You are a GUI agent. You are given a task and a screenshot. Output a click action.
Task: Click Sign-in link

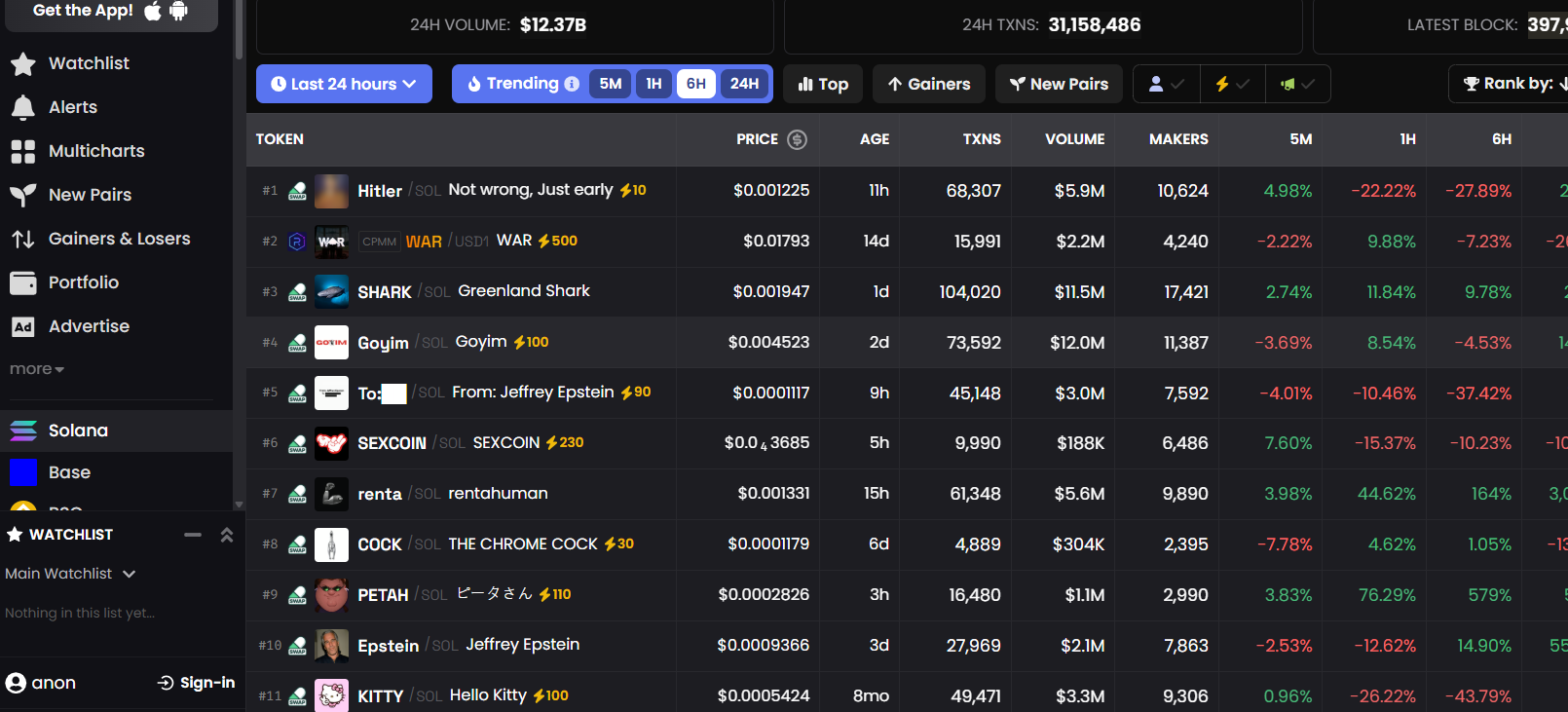tap(197, 683)
